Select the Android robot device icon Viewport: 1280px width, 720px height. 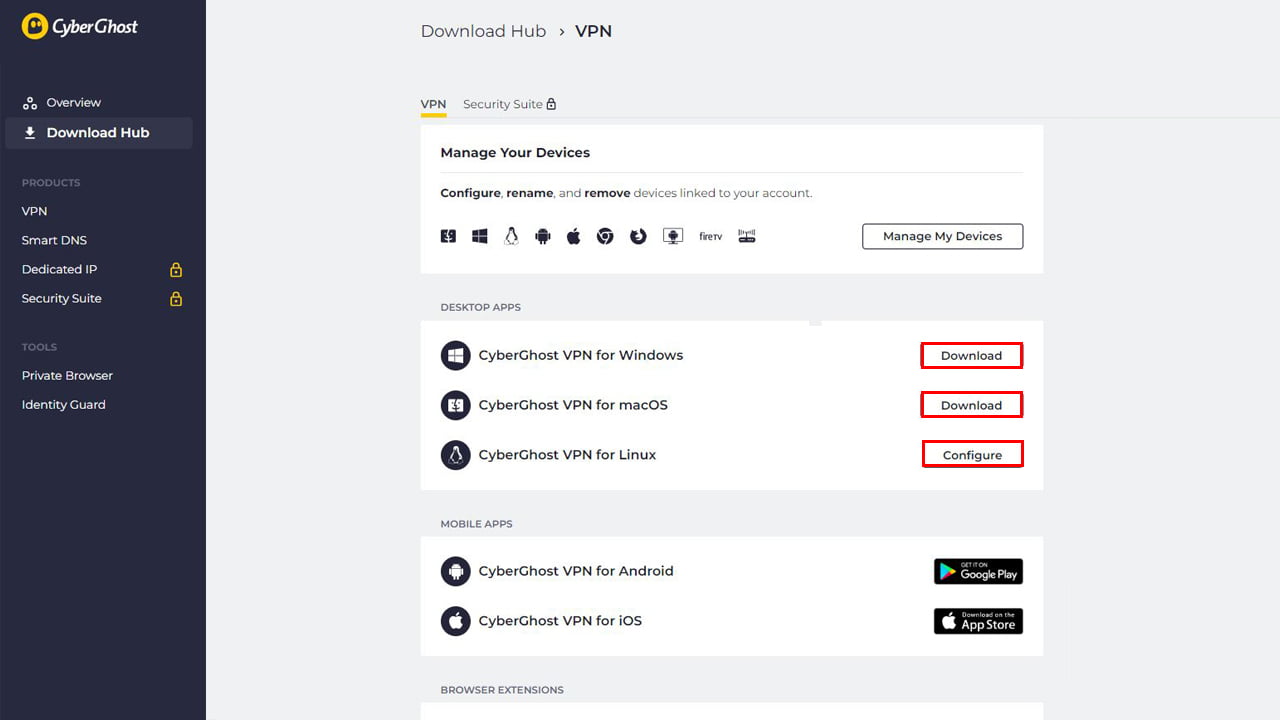coord(543,236)
